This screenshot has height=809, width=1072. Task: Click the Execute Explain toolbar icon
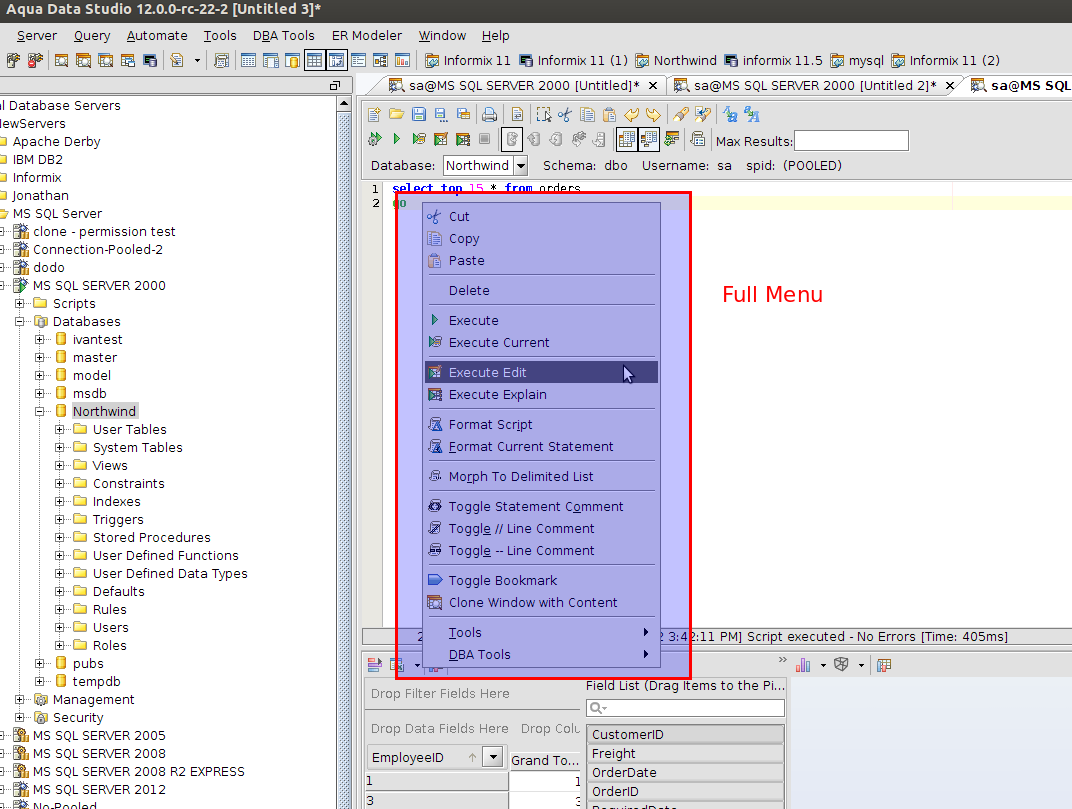point(463,140)
